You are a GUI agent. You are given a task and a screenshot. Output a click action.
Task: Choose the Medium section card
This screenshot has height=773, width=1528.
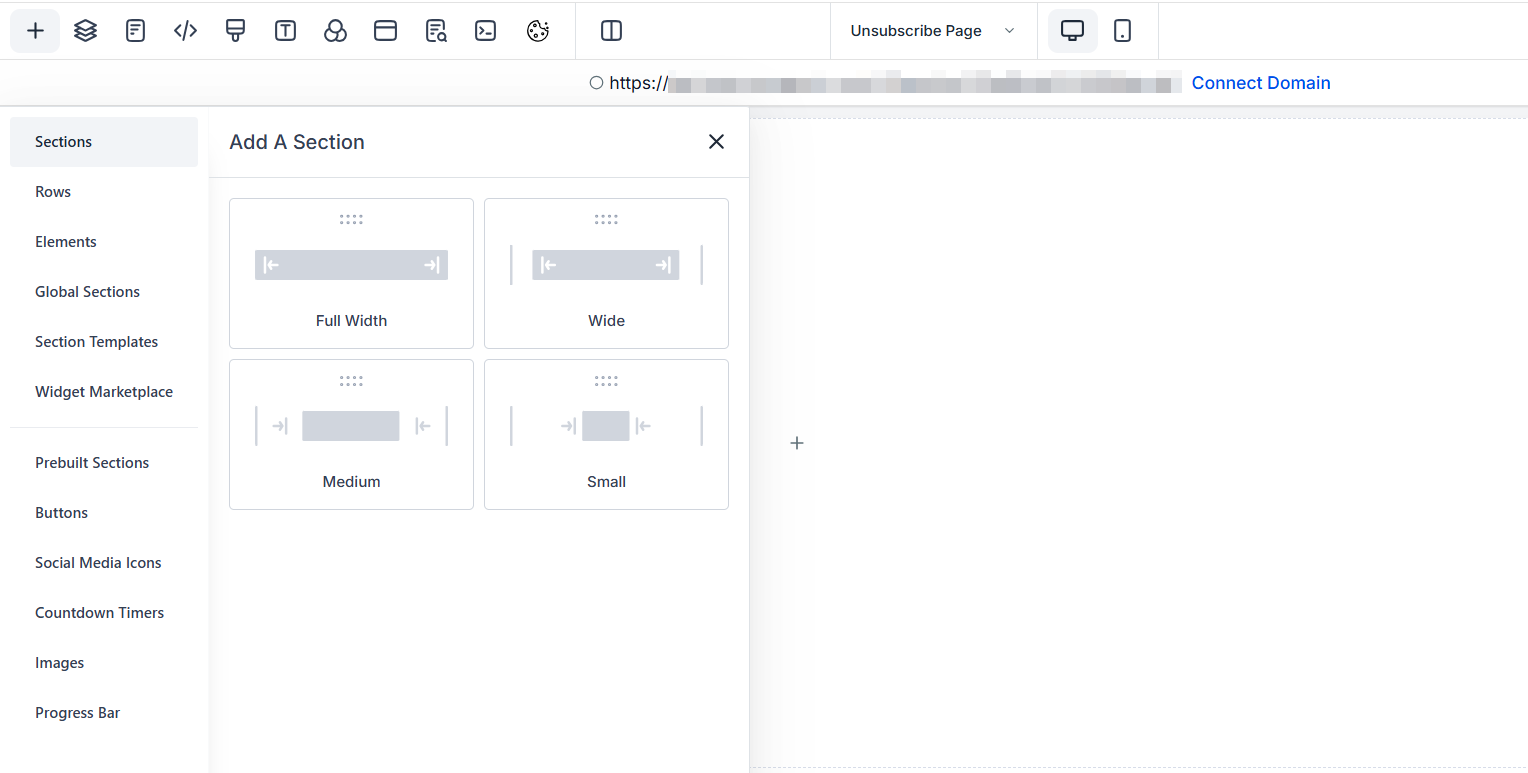pyautogui.click(x=351, y=434)
